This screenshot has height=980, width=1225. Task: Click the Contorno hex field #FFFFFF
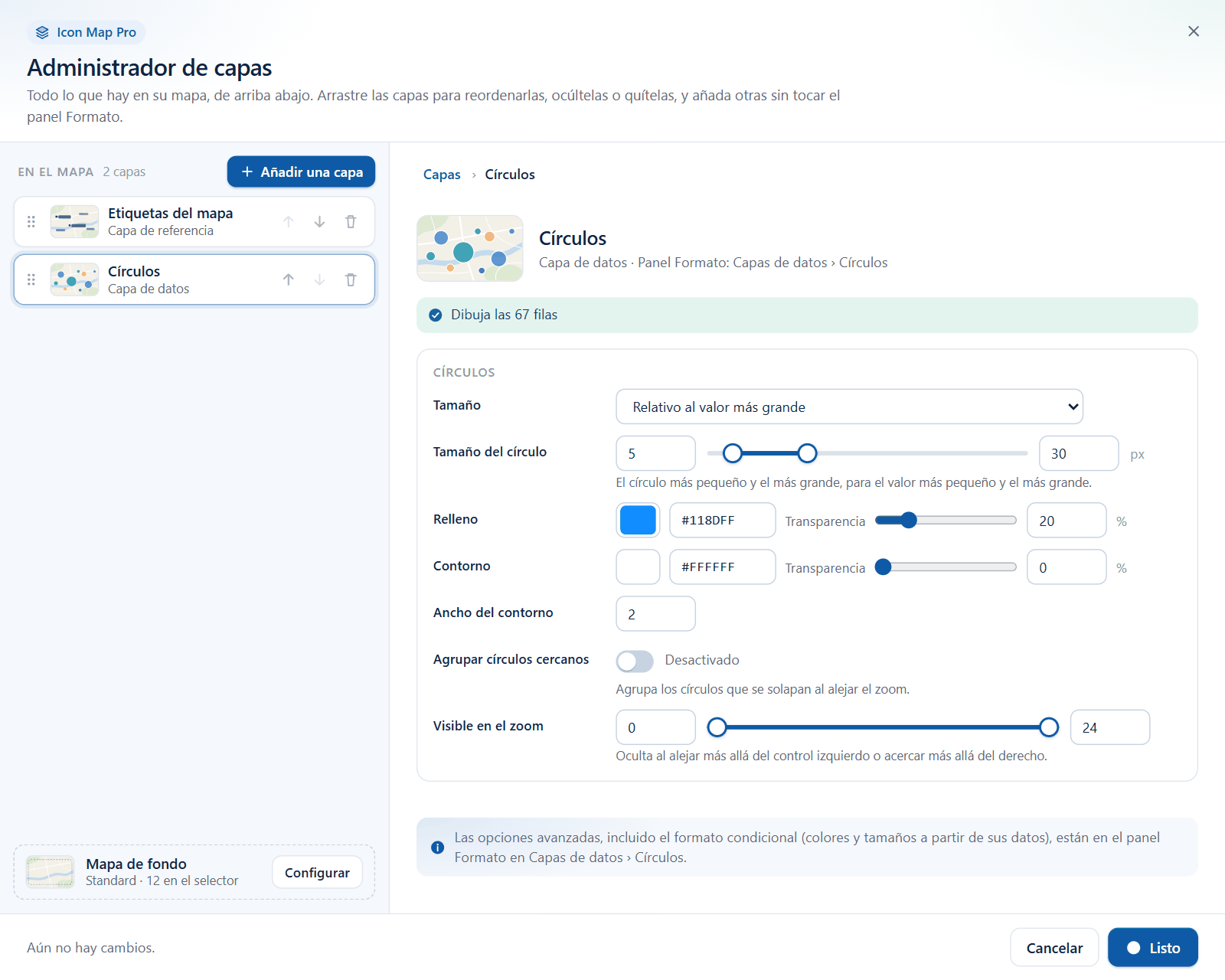[723, 567]
